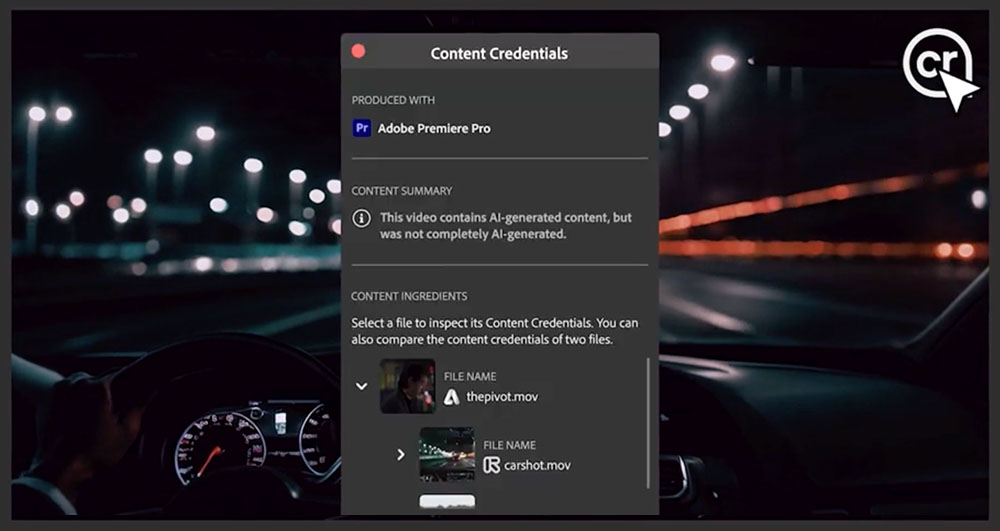Select the thepivot.mov thumbnail
Screen dimensions: 1000x531
tap(408, 386)
